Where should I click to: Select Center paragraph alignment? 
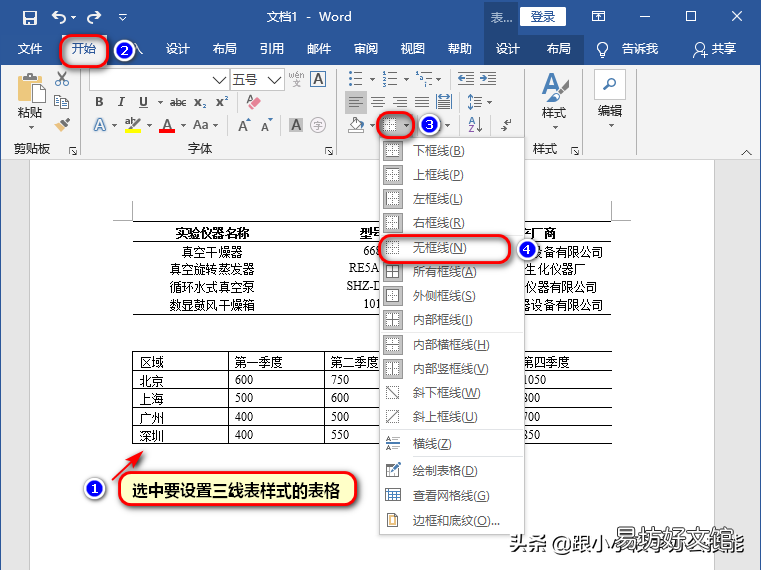pyautogui.click(x=378, y=102)
